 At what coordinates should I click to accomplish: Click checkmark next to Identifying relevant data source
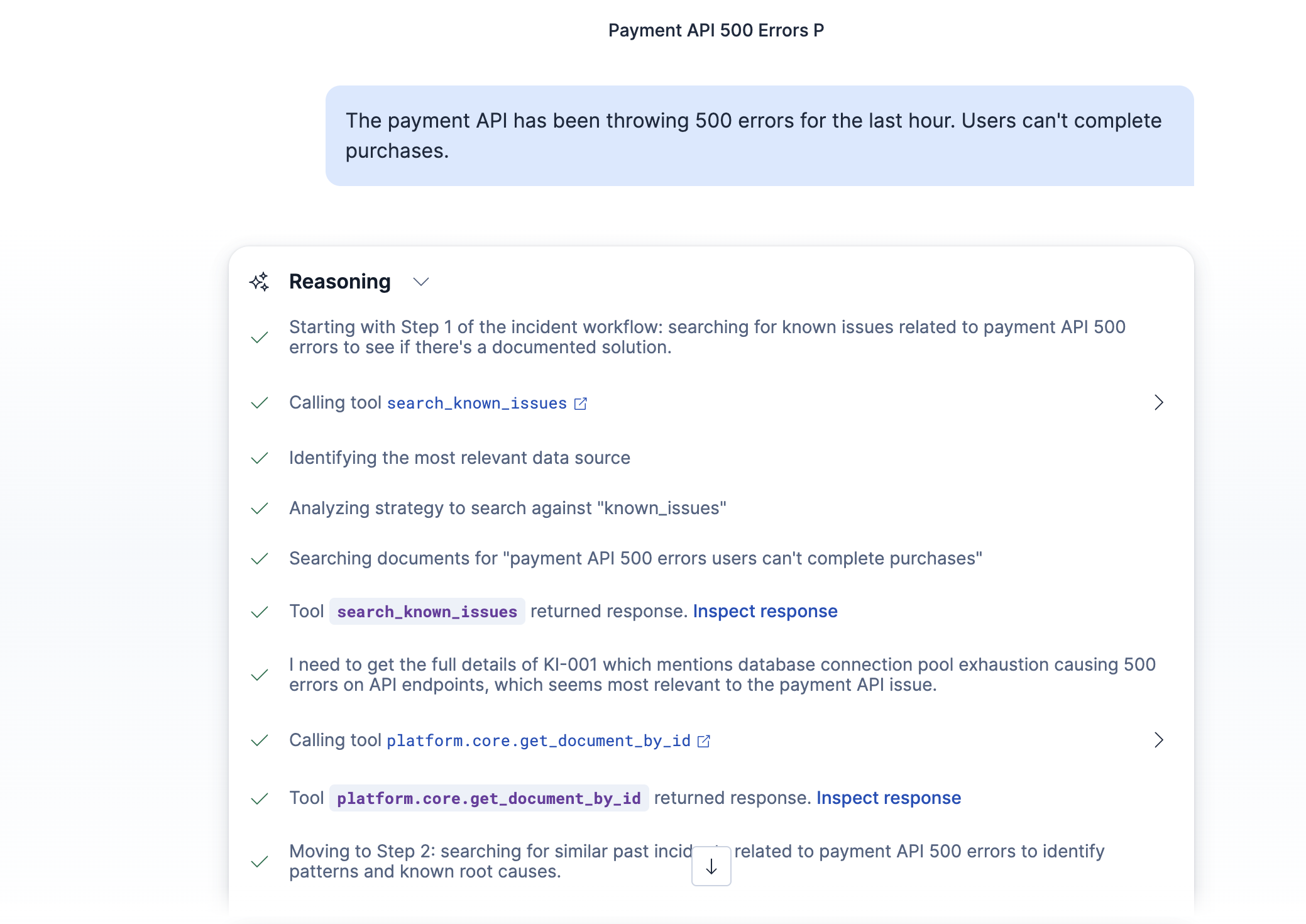pyautogui.click(x=260, y=458)
